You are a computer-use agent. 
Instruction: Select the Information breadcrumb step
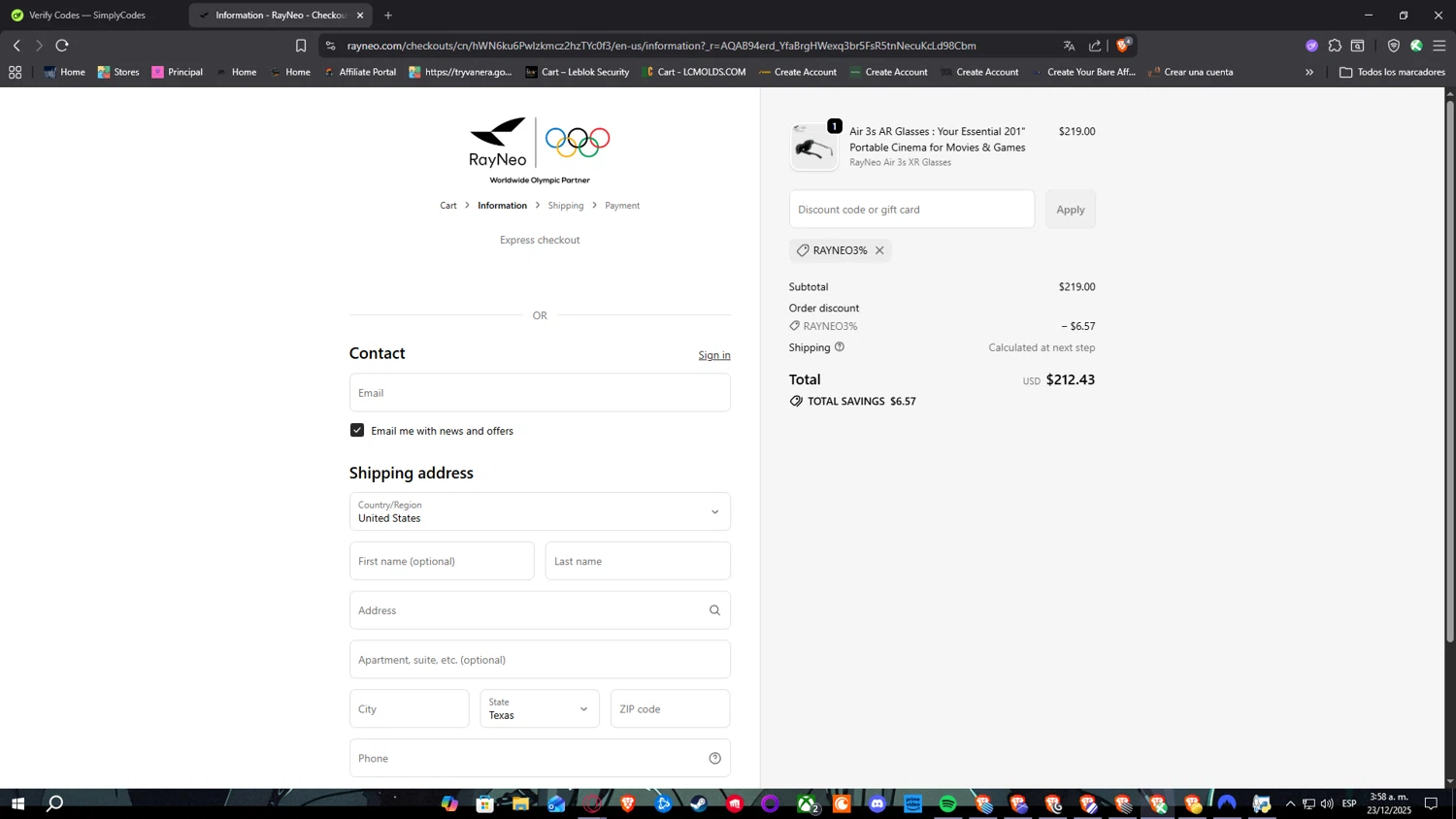point(502,205)
